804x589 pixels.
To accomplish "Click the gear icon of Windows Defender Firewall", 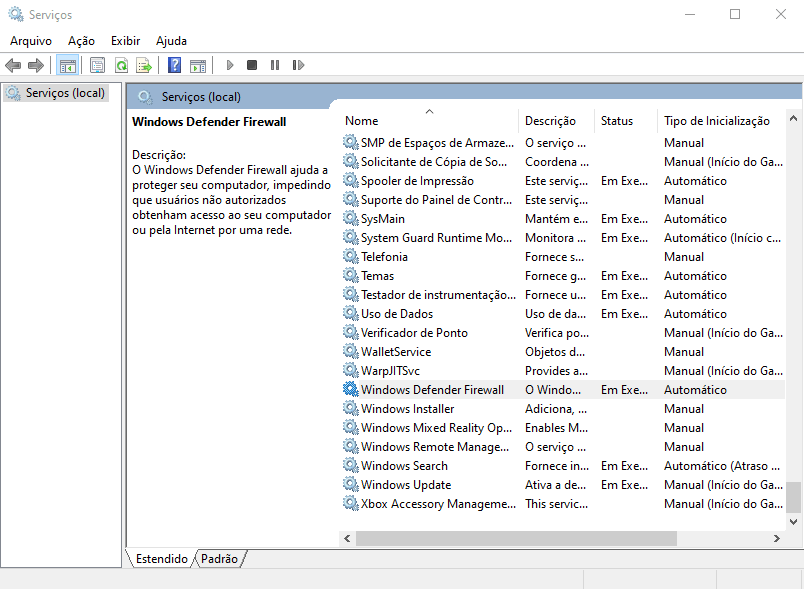I will [x=351, y=389].
